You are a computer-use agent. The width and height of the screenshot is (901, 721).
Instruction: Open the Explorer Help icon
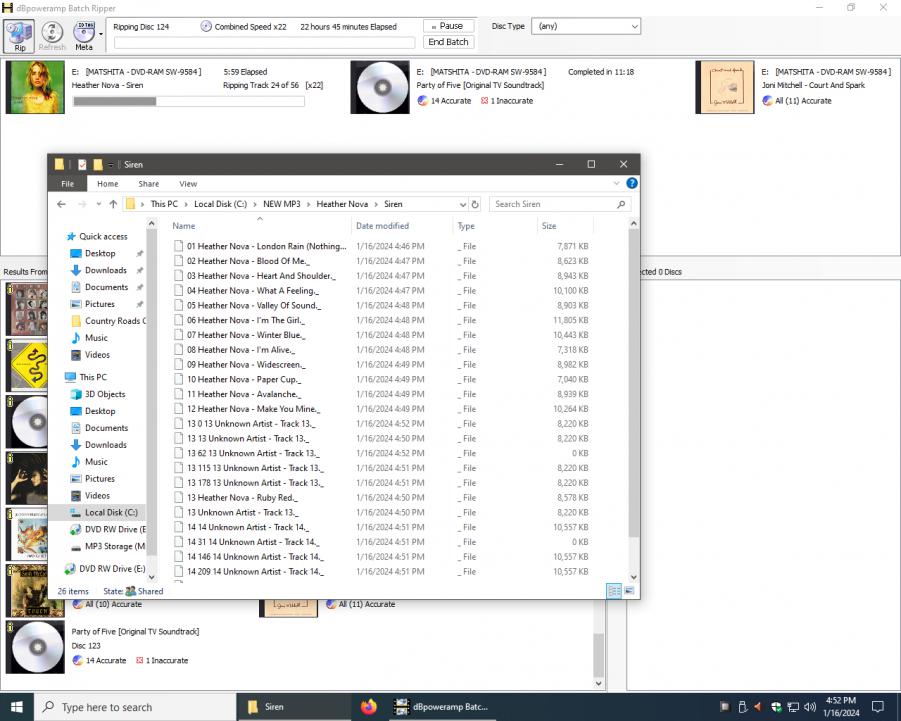coord(632,184)
